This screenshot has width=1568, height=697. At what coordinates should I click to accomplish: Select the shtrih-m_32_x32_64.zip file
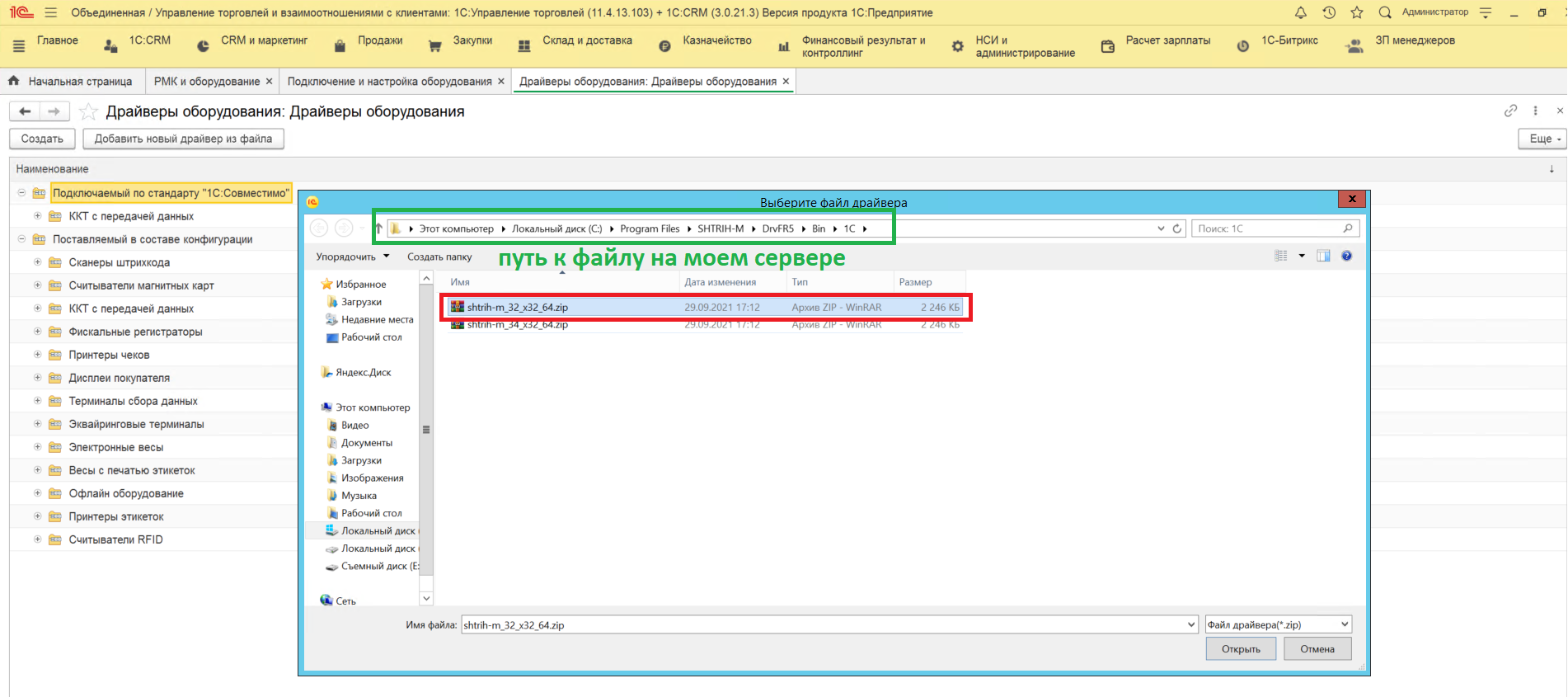click(x=517, y=307)
